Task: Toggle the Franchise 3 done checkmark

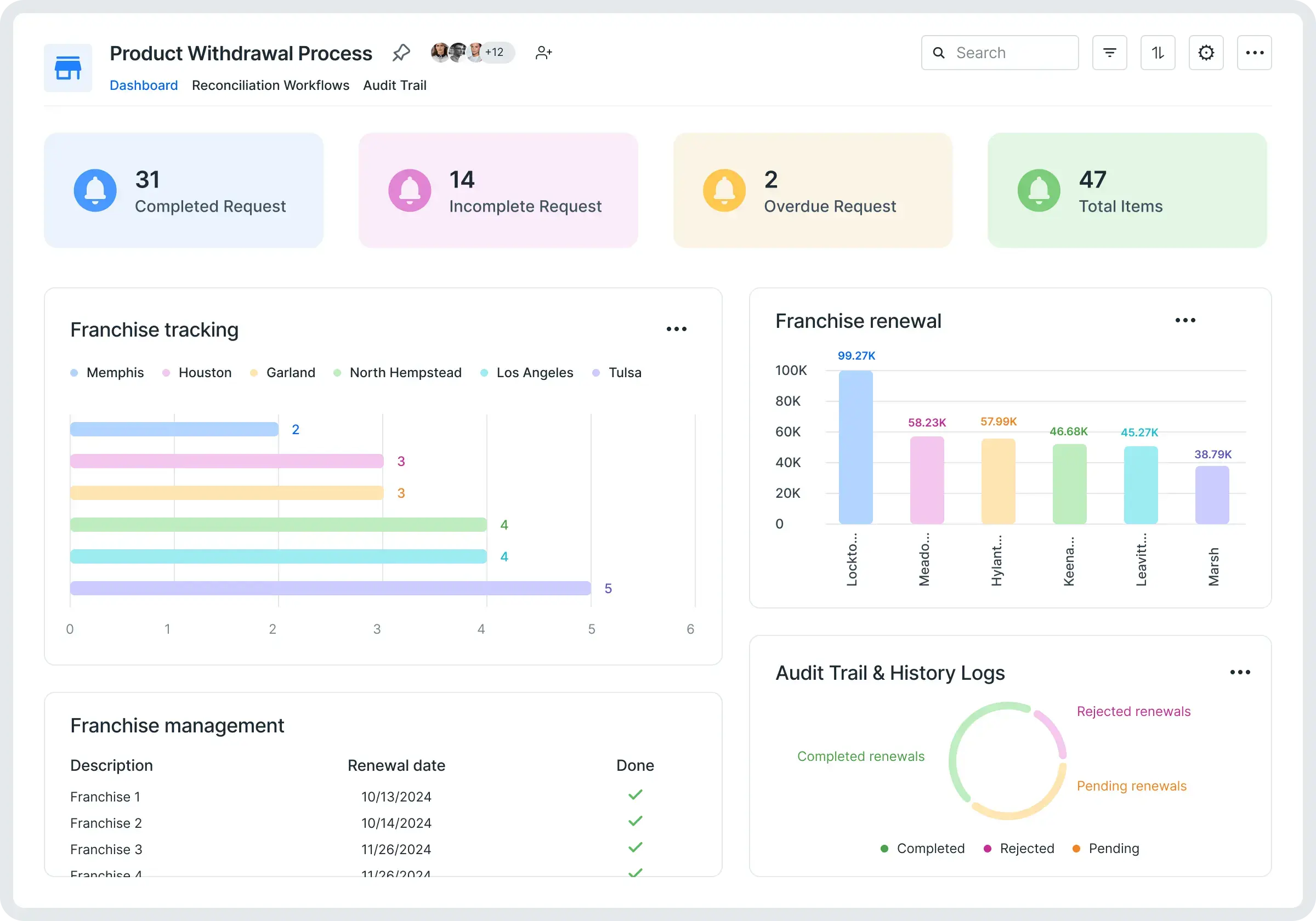Action: point(635,848)
